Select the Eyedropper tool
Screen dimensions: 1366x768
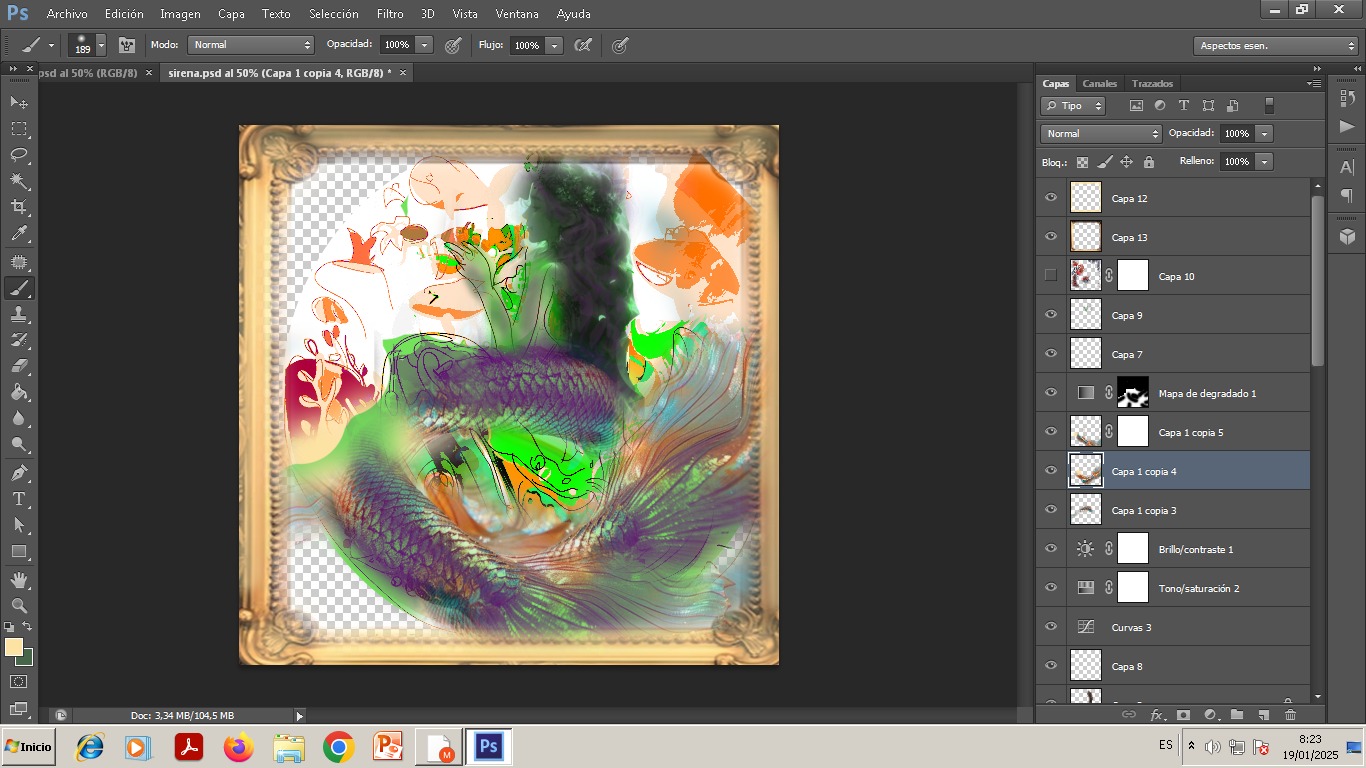click(x=19, y=234)
